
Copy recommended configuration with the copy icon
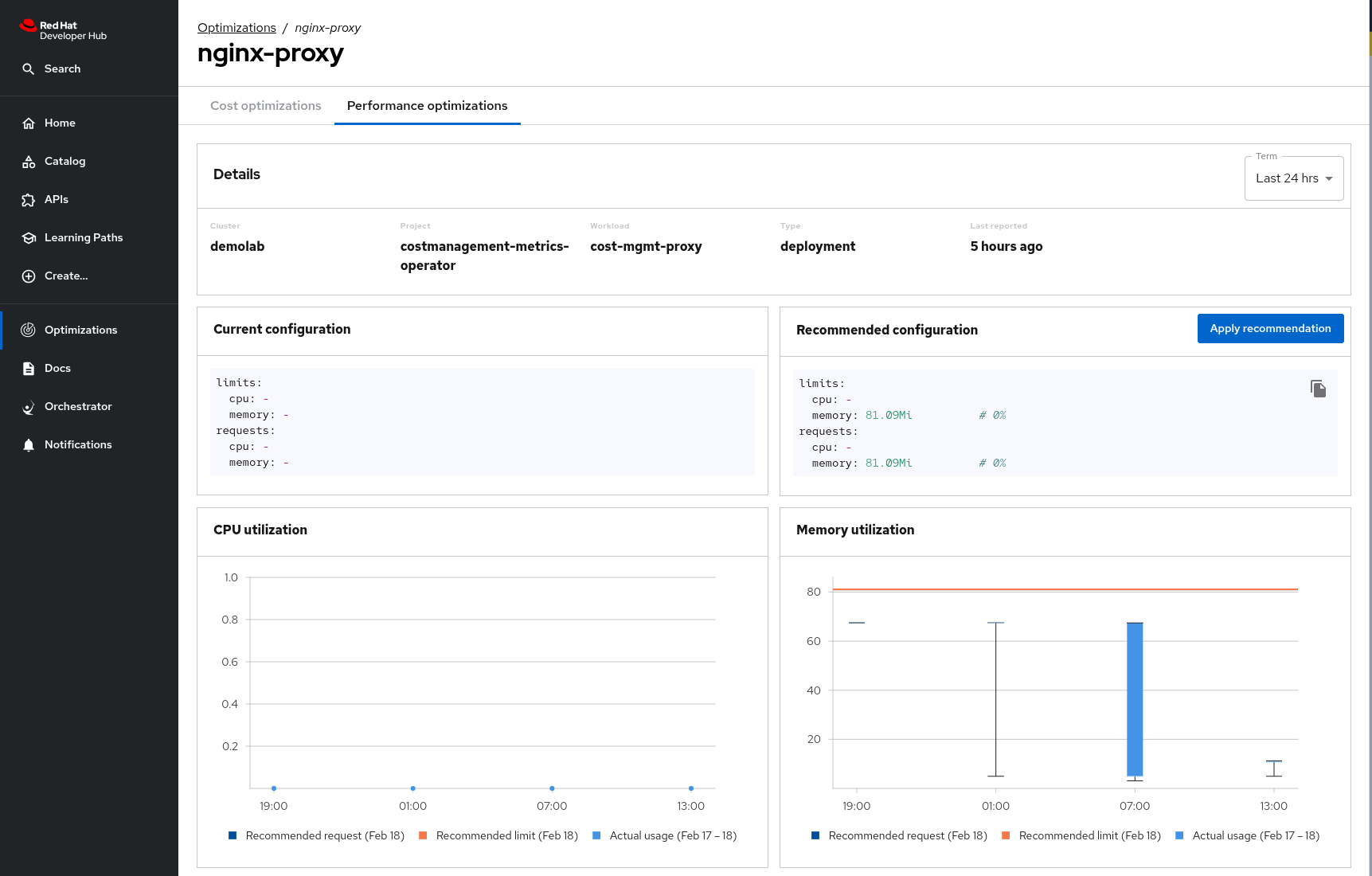coord(1318,389)
